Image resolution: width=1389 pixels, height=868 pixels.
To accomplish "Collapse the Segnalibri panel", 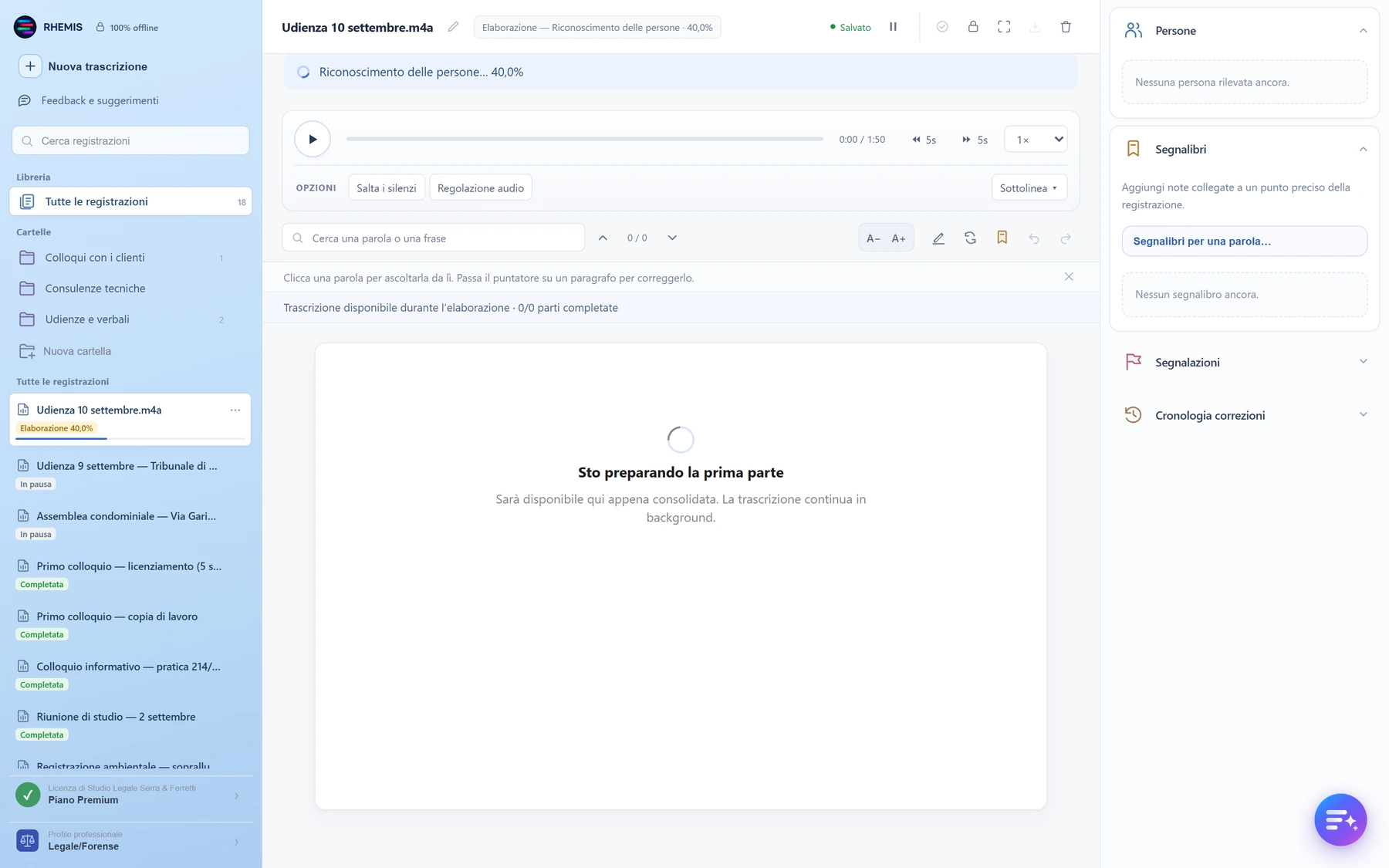I will [1363, 150].
